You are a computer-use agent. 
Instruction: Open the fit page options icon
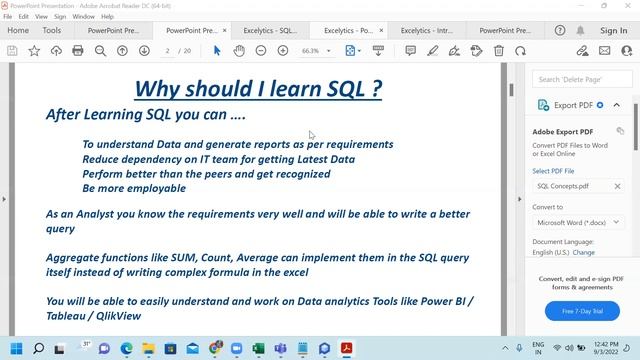(x=351, y=51)
